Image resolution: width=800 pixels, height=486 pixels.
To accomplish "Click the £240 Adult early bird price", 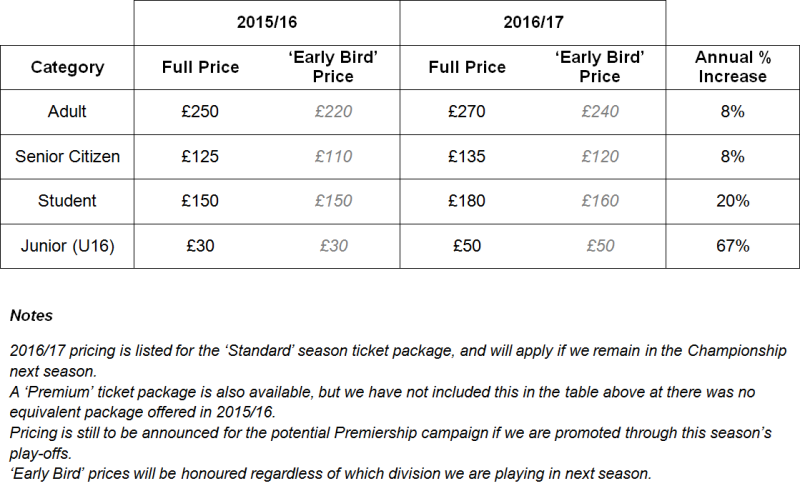I will [x=600, y=112].
